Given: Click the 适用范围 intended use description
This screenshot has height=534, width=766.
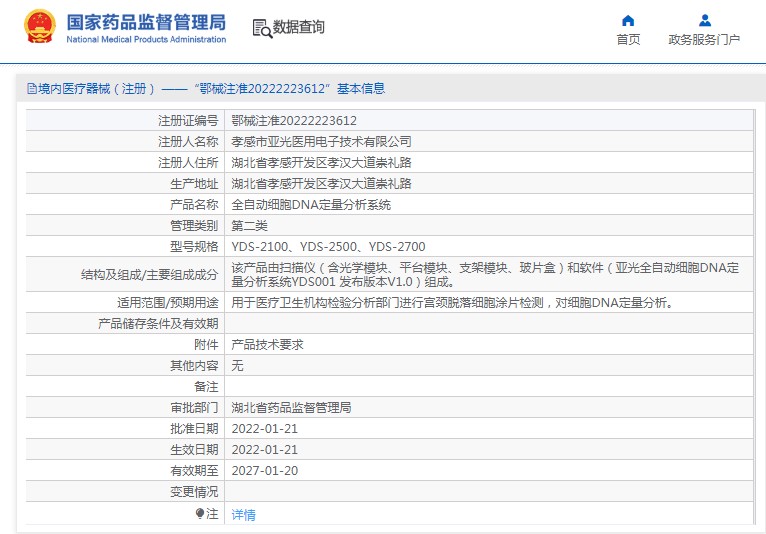Looking at the screenshot, I should coord(452,303).
